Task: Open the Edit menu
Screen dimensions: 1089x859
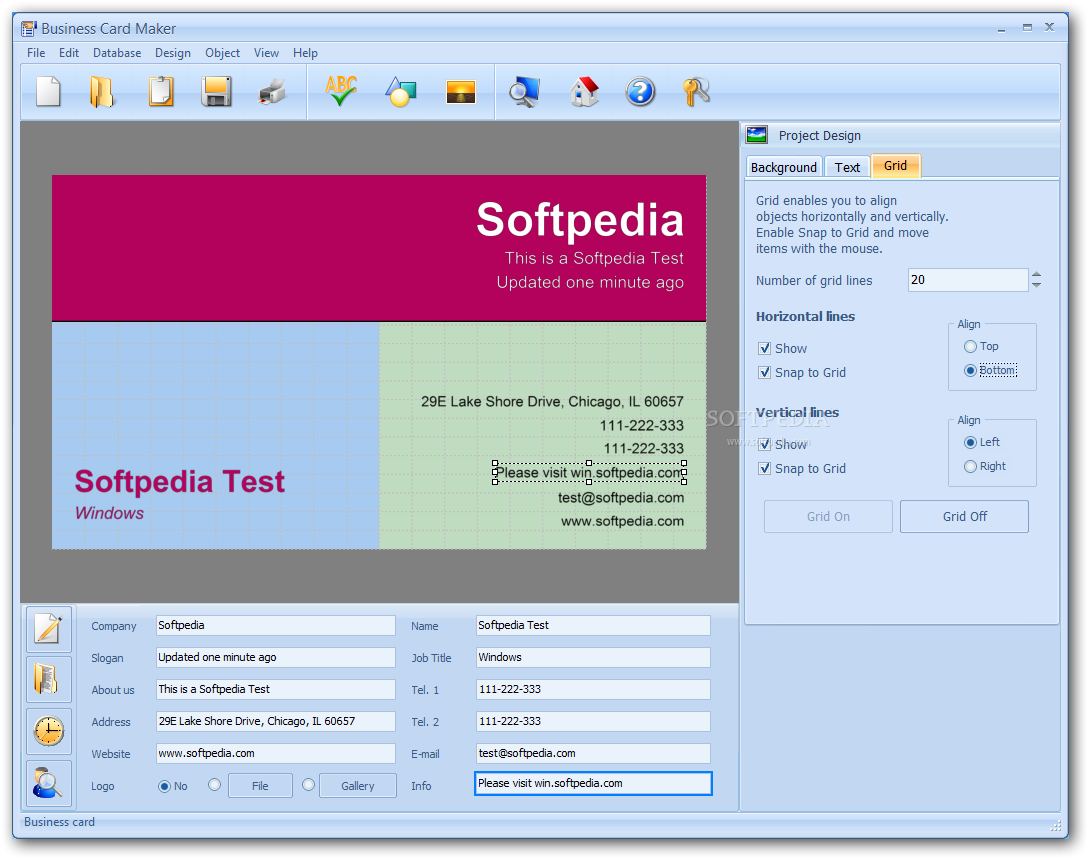Action: 69,53
